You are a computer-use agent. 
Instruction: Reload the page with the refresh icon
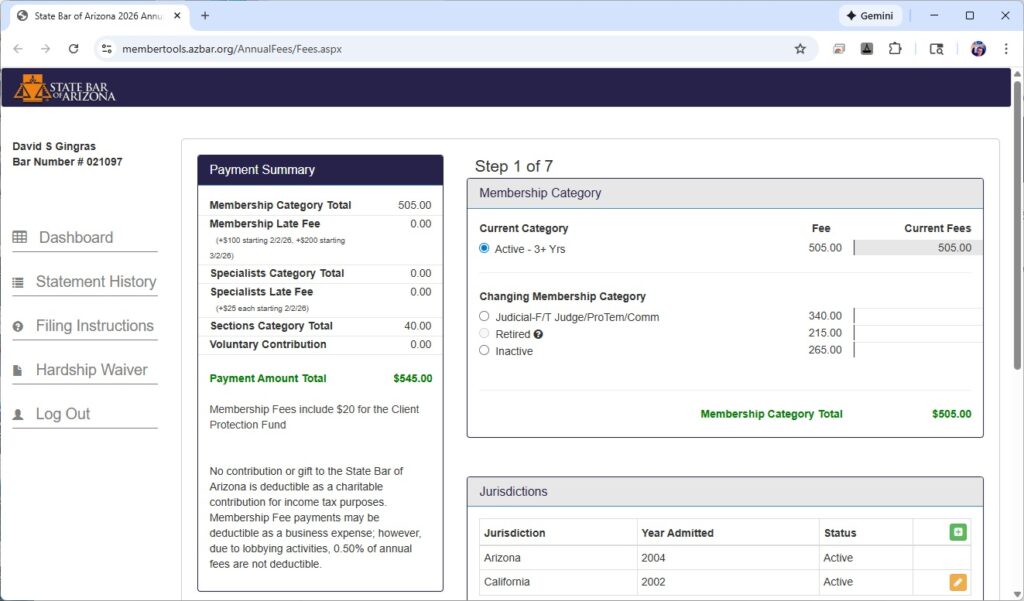click(73, 49)
